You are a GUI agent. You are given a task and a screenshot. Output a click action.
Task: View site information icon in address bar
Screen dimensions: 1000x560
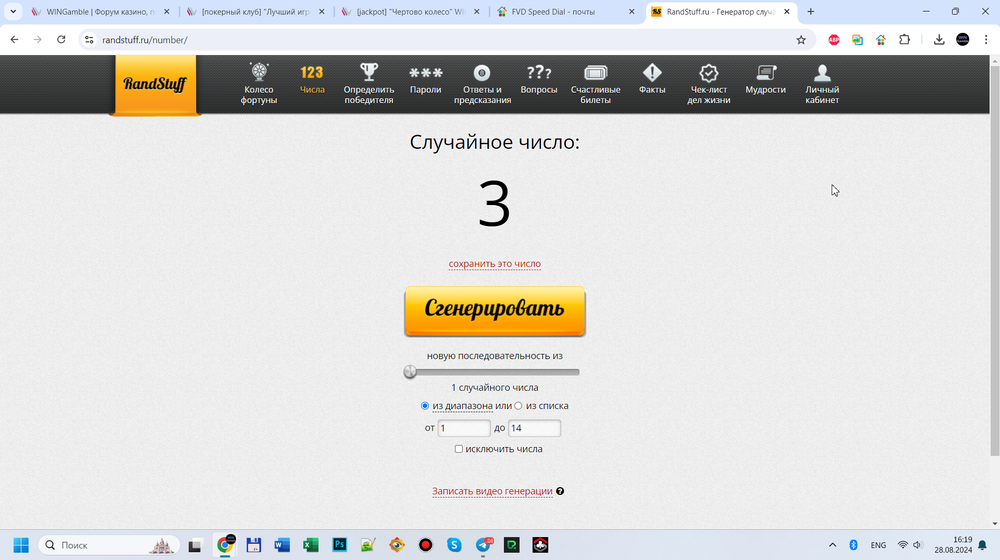click(89, 40)
